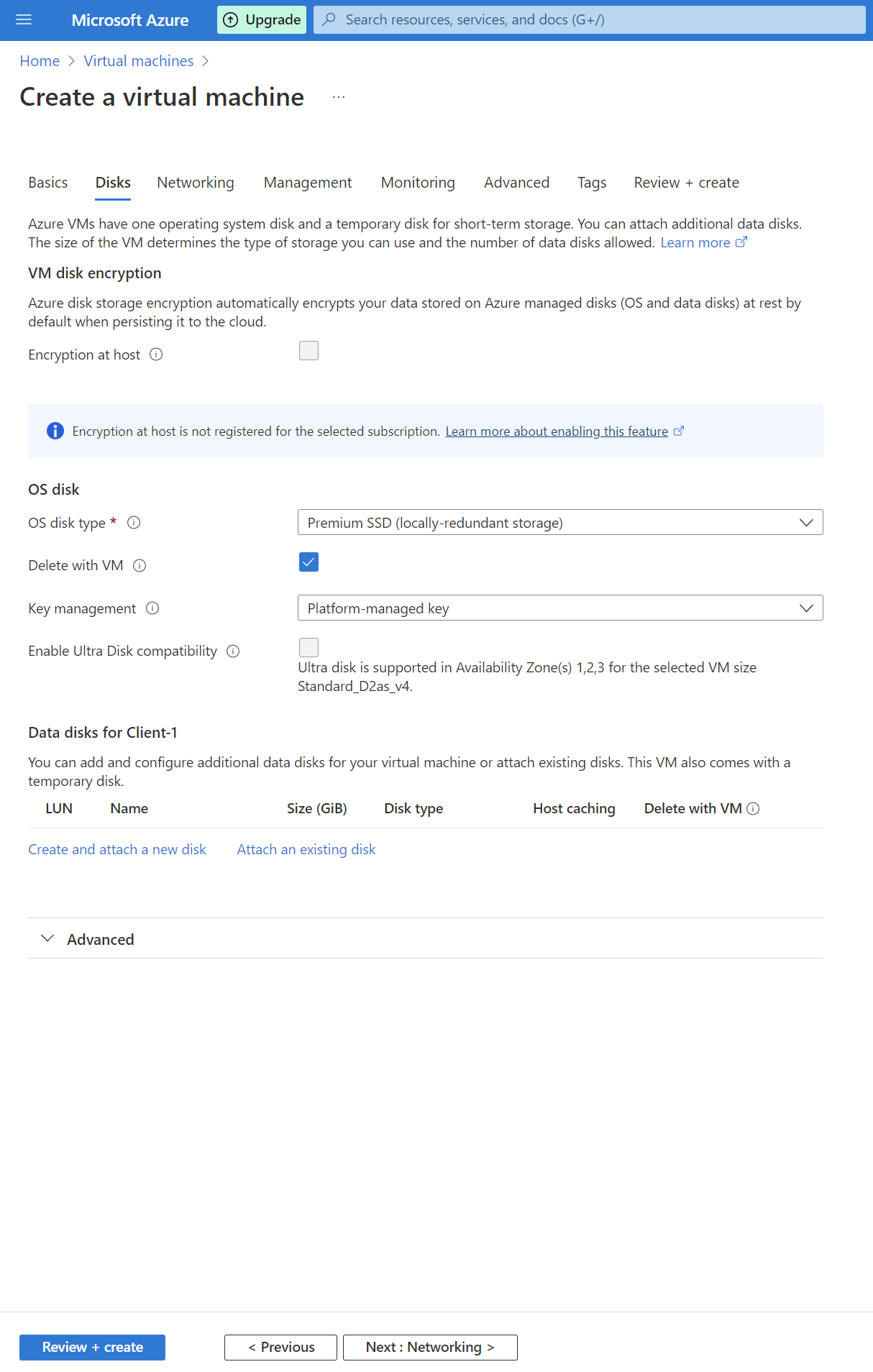Click Create and attach a new disk
Image resolution: width=873 pixels, height=1372 pixels.
click(x=116, y=849)
